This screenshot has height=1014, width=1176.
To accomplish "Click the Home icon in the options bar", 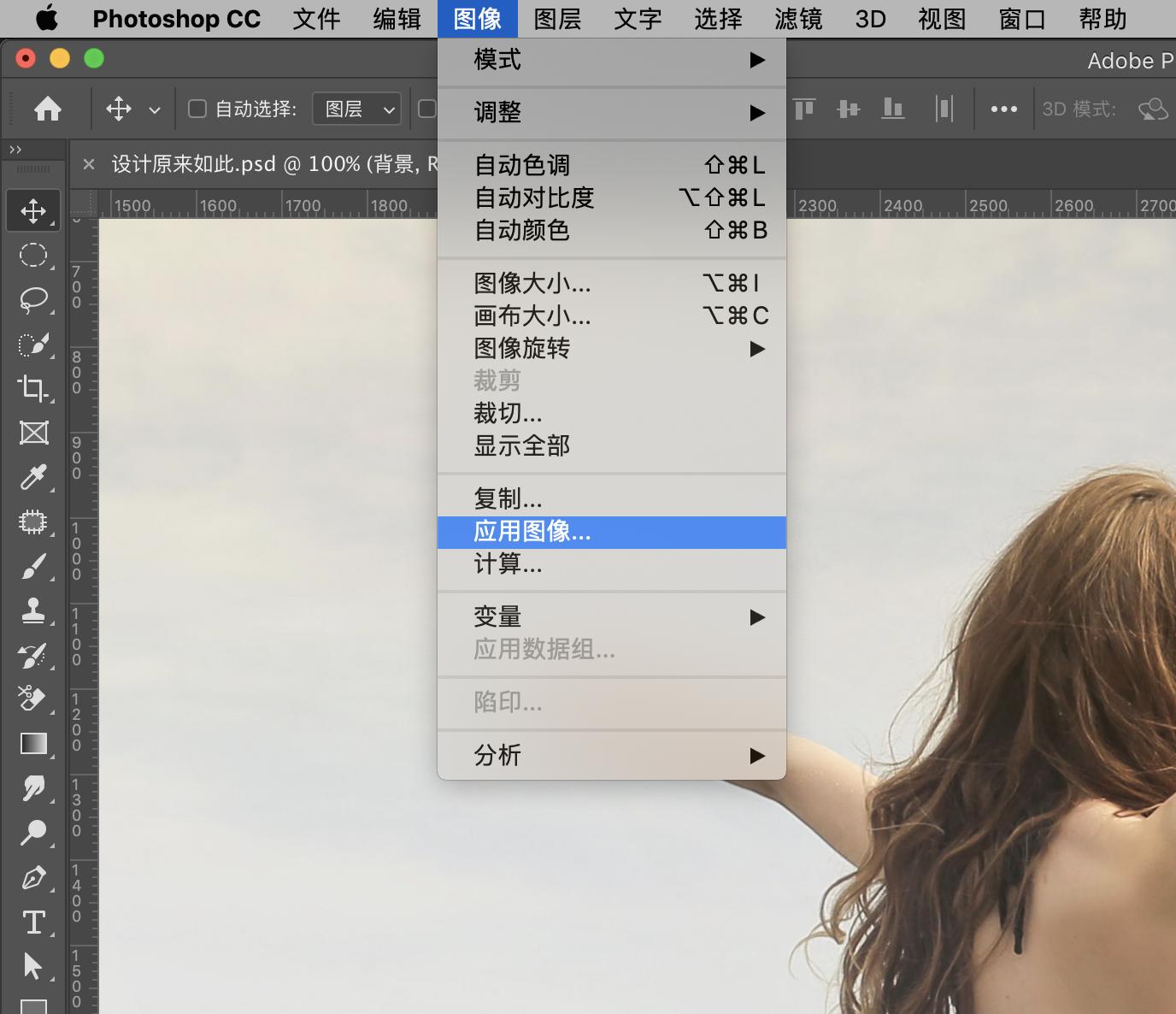I will point(48,109).
